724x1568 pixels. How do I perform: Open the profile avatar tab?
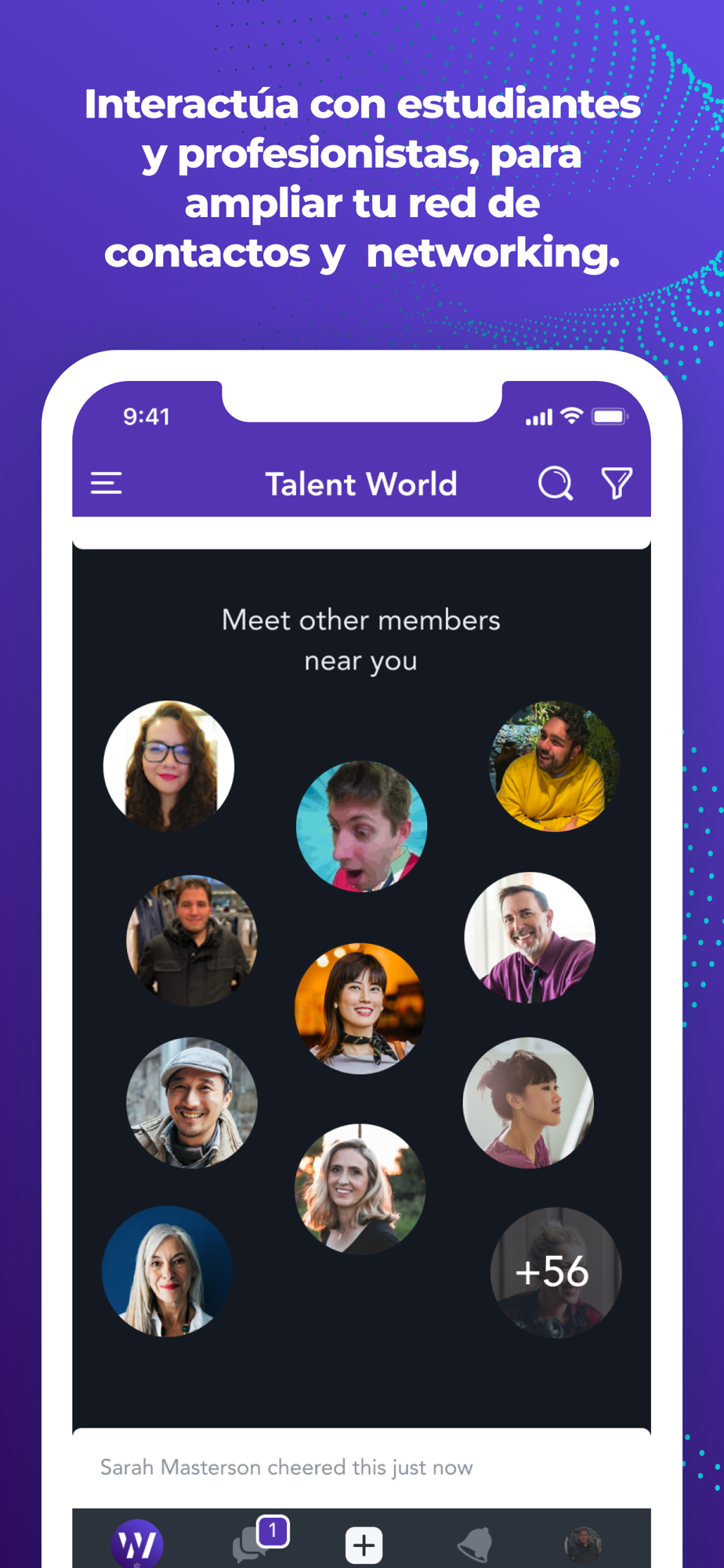click(x=584, y=1544)
